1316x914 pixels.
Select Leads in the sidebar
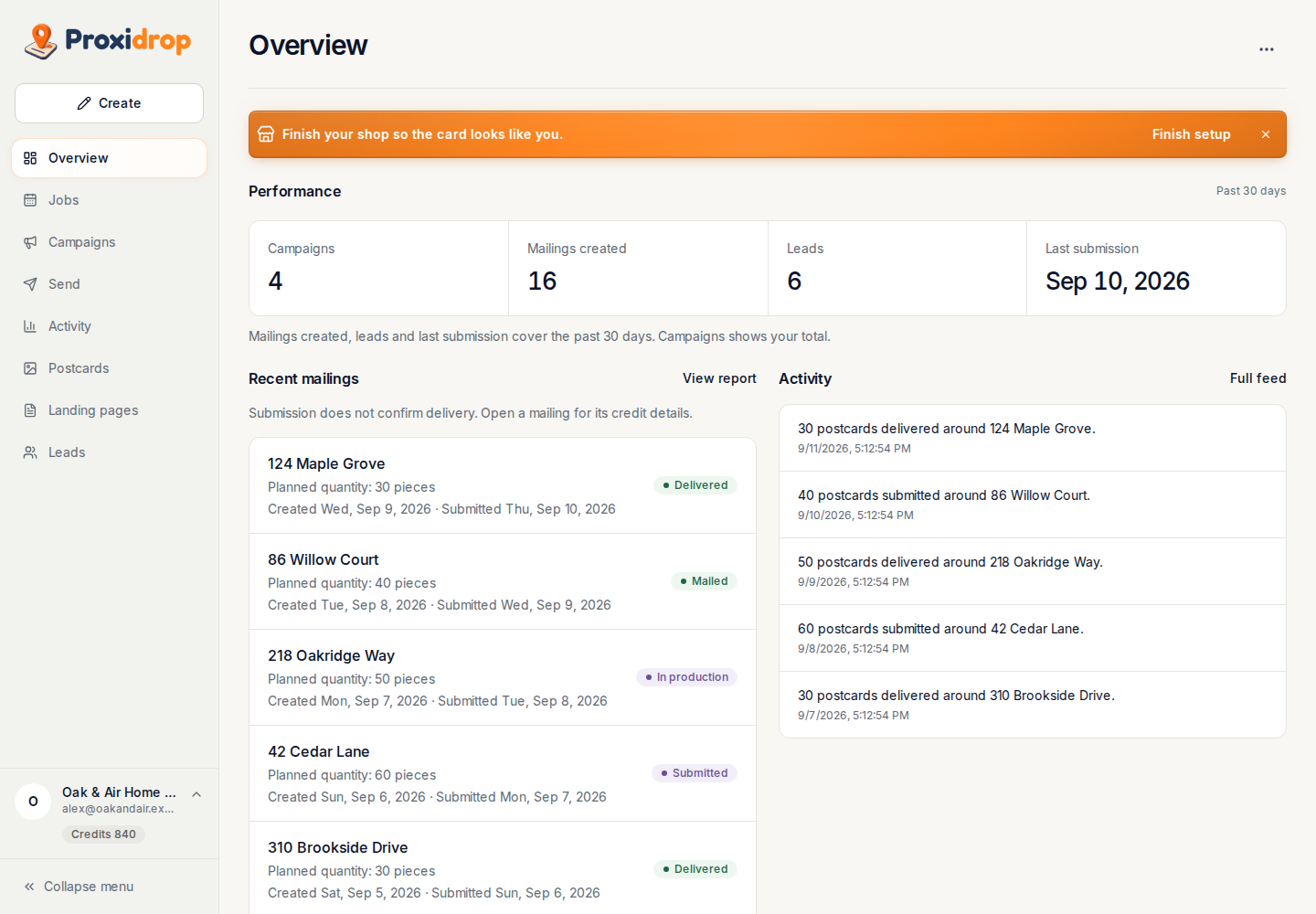pos(109,452)
